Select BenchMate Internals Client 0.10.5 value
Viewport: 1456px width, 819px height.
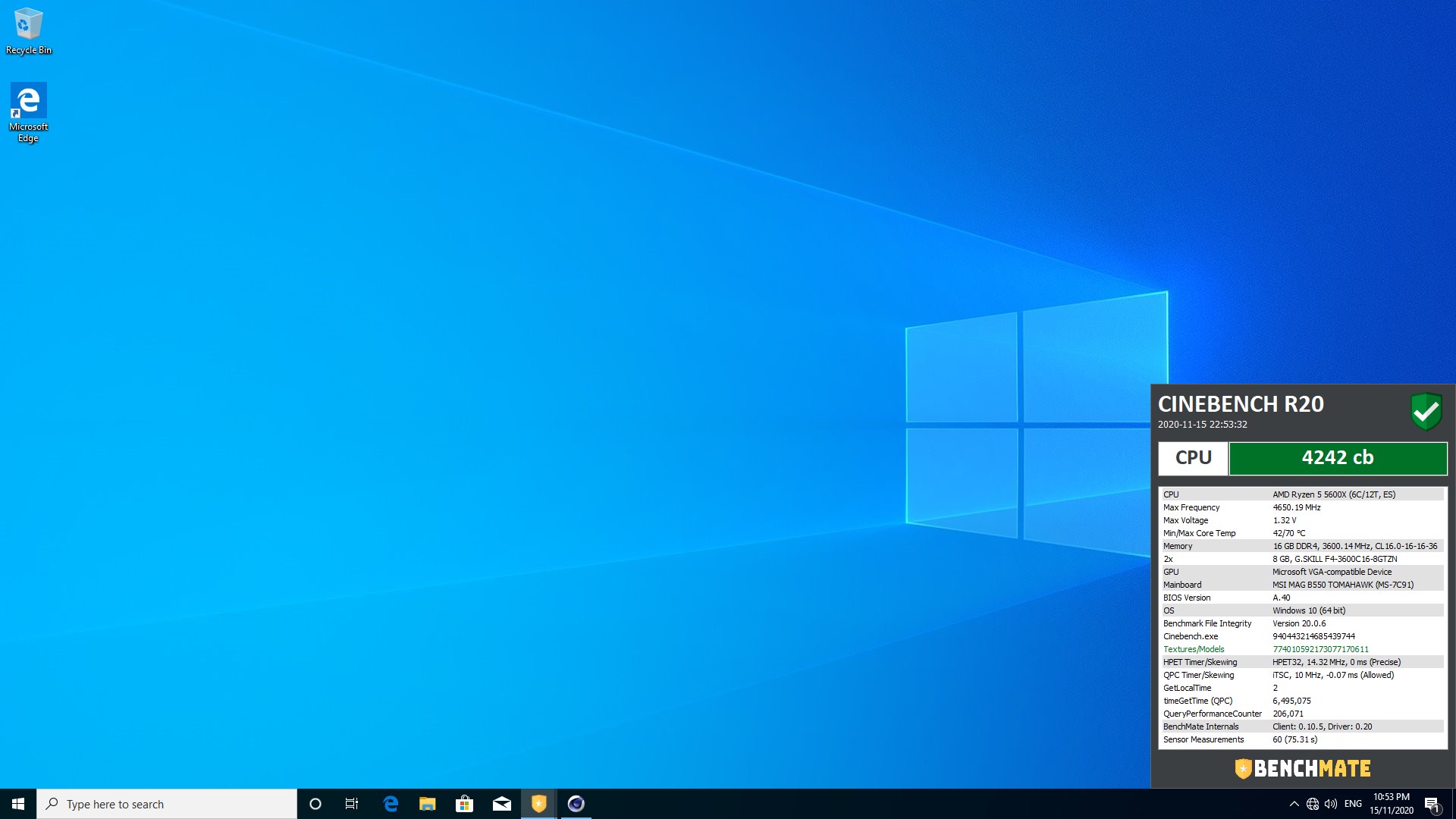point(1322,726)
